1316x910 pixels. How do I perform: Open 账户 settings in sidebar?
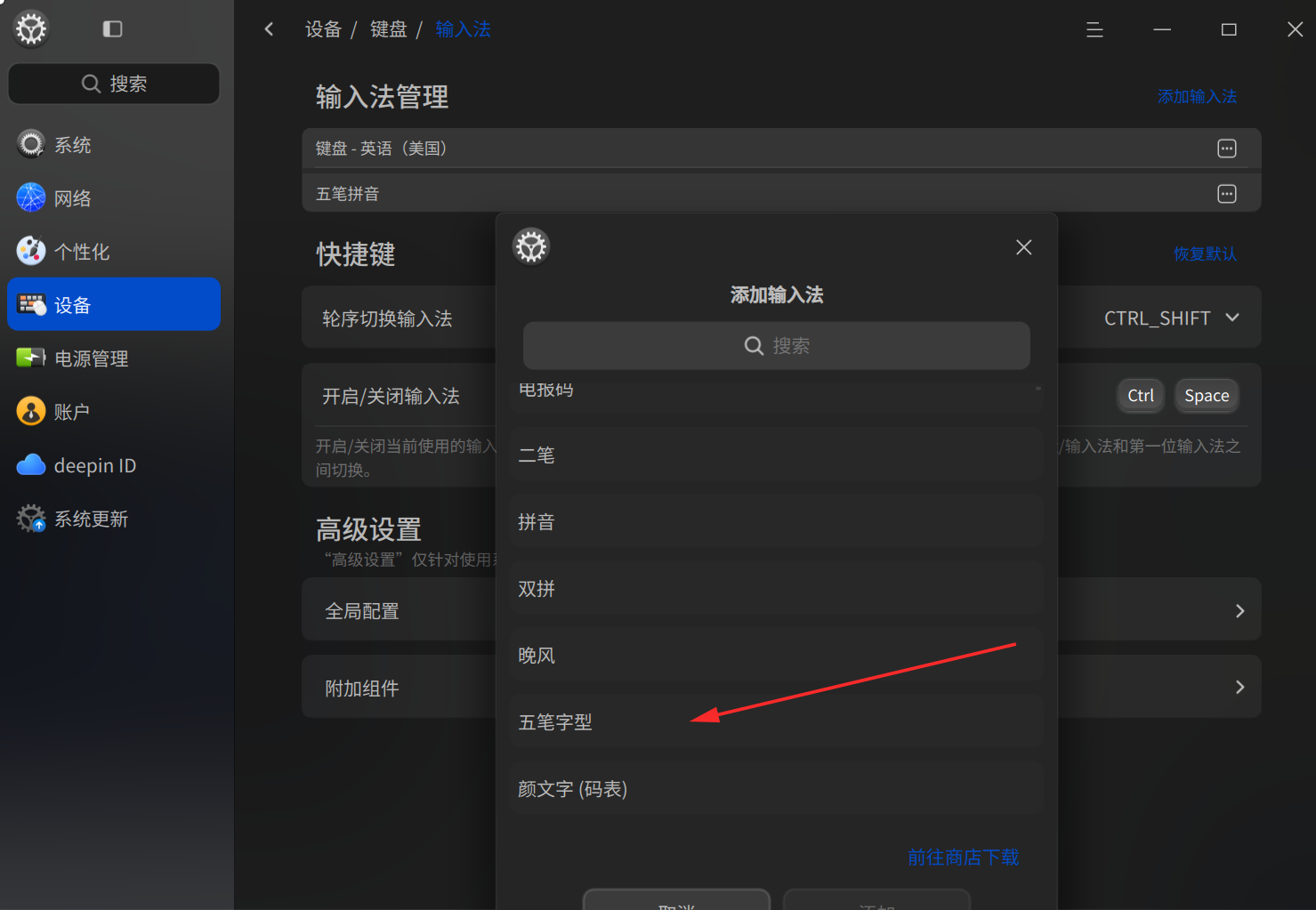click(x=114, y=412)
